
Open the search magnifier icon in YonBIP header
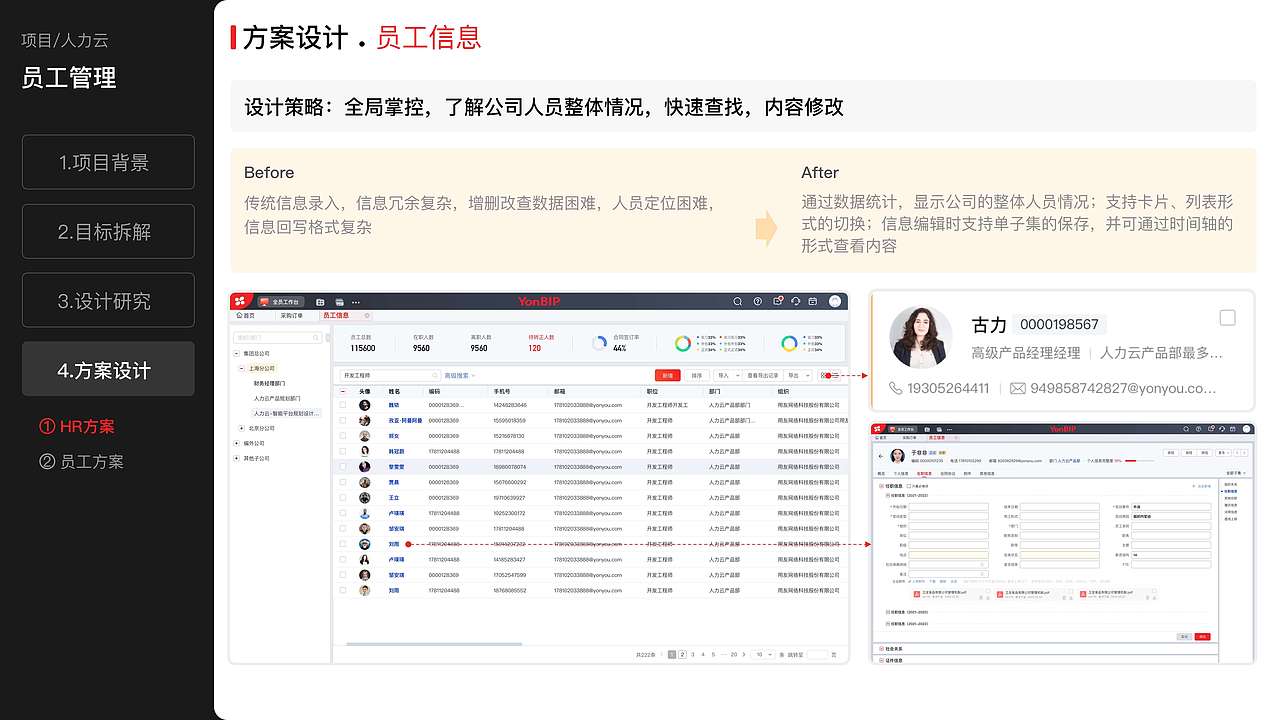736,301
